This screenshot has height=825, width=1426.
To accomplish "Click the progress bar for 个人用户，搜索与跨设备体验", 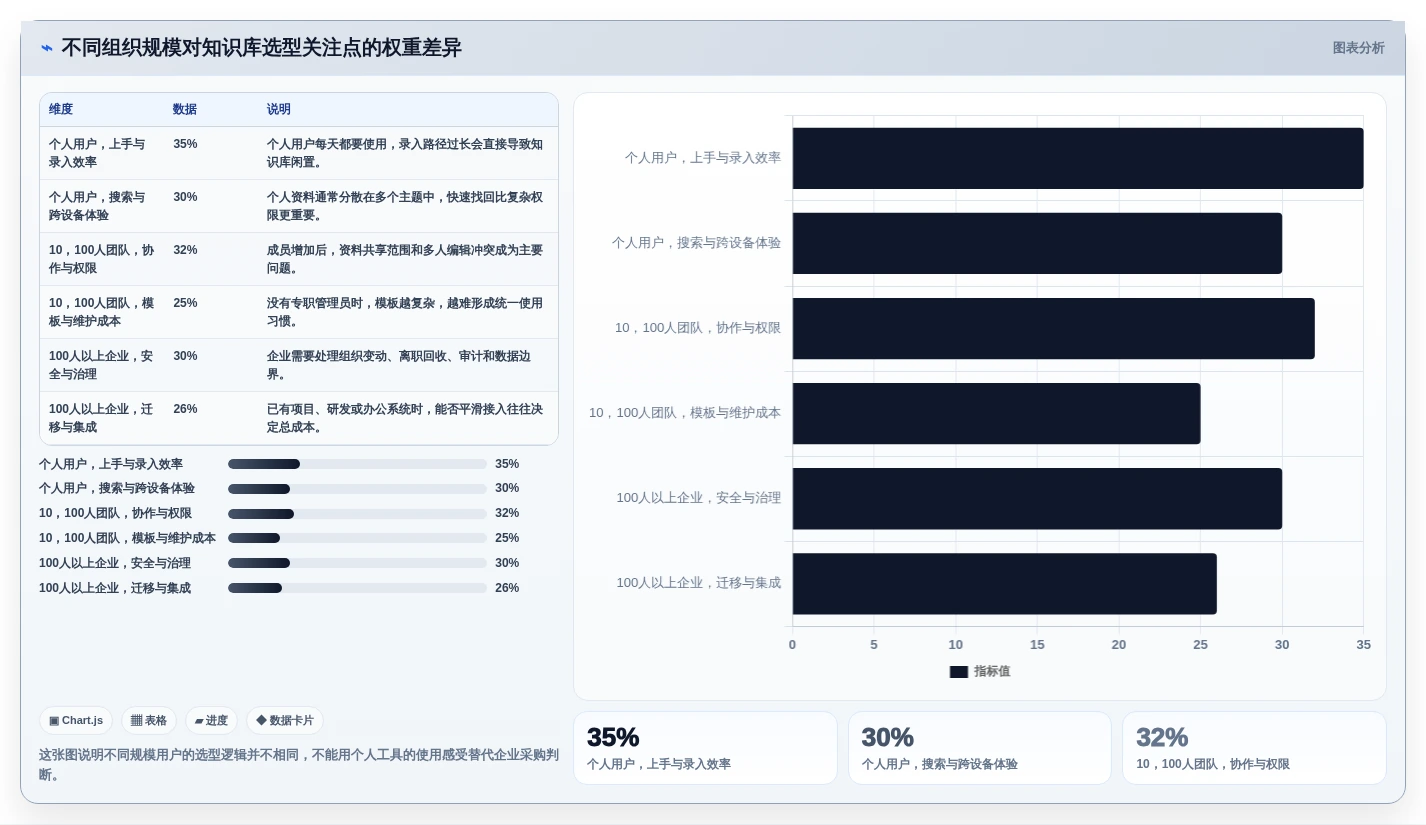I will tap(357, 489).
